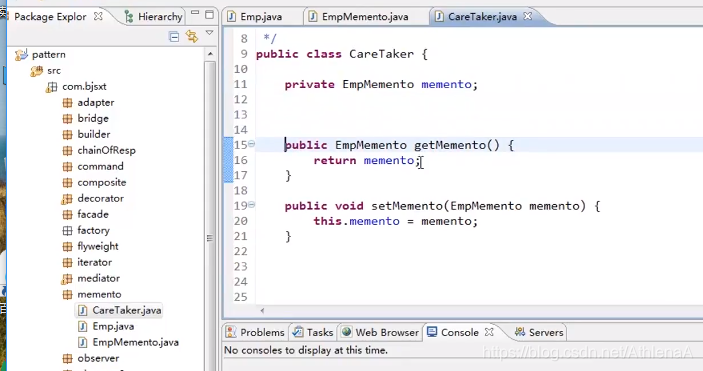Open the command package

point(100,167)
